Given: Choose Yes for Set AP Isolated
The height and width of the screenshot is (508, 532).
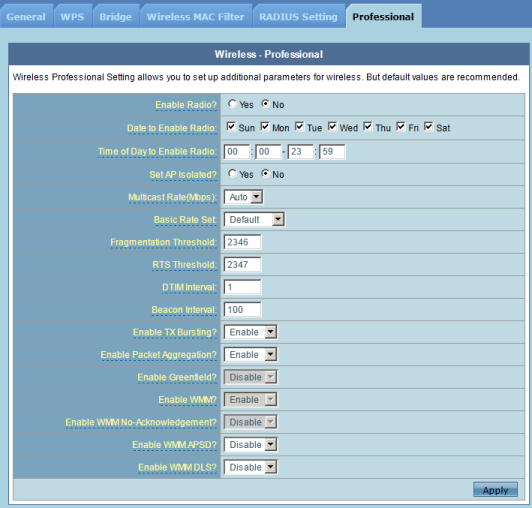Looking at the screenshot, I should click(232, 174).
